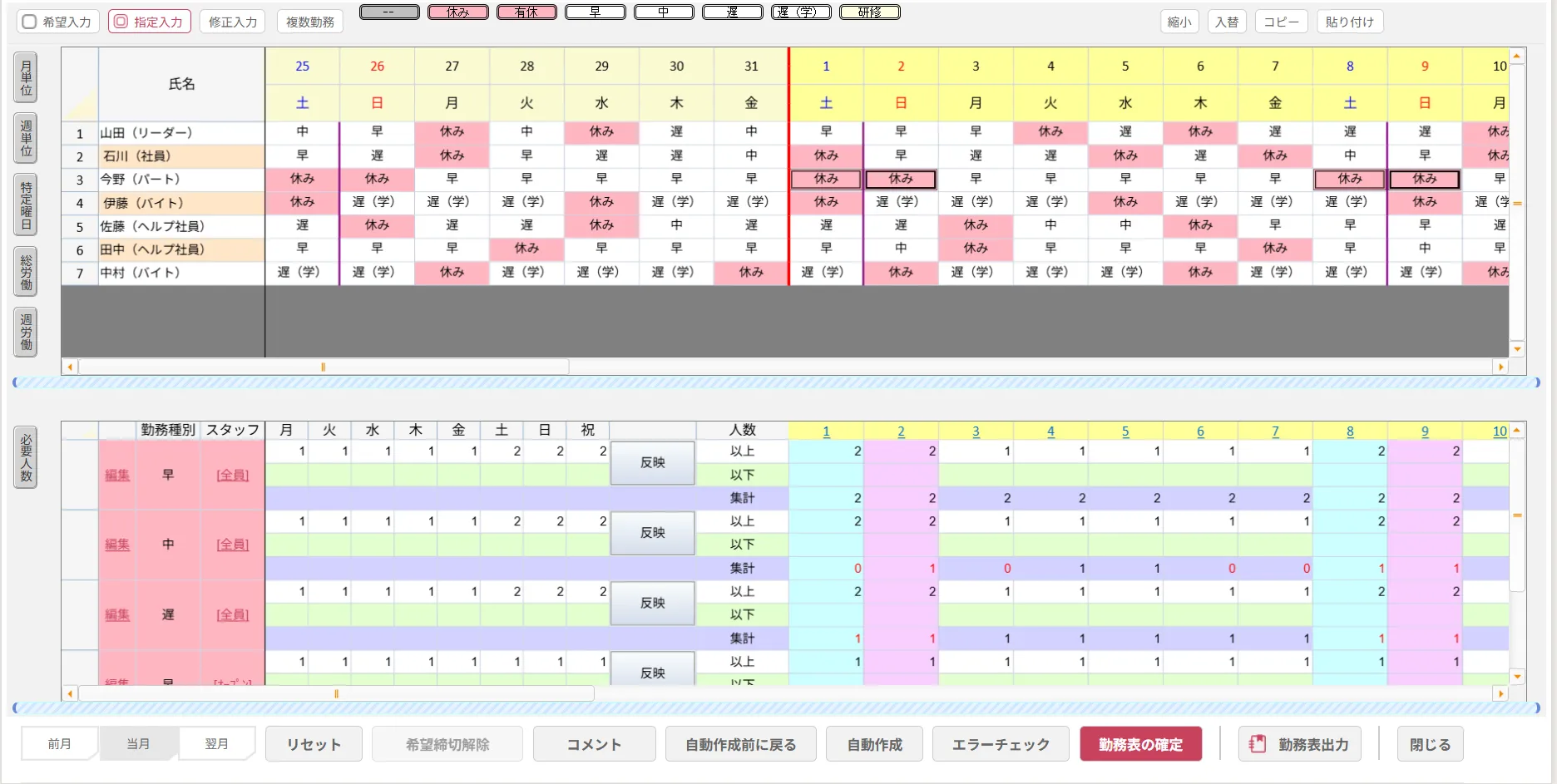Export via 勤務表出力 button
The image size is (1557, 784).
1299,744
